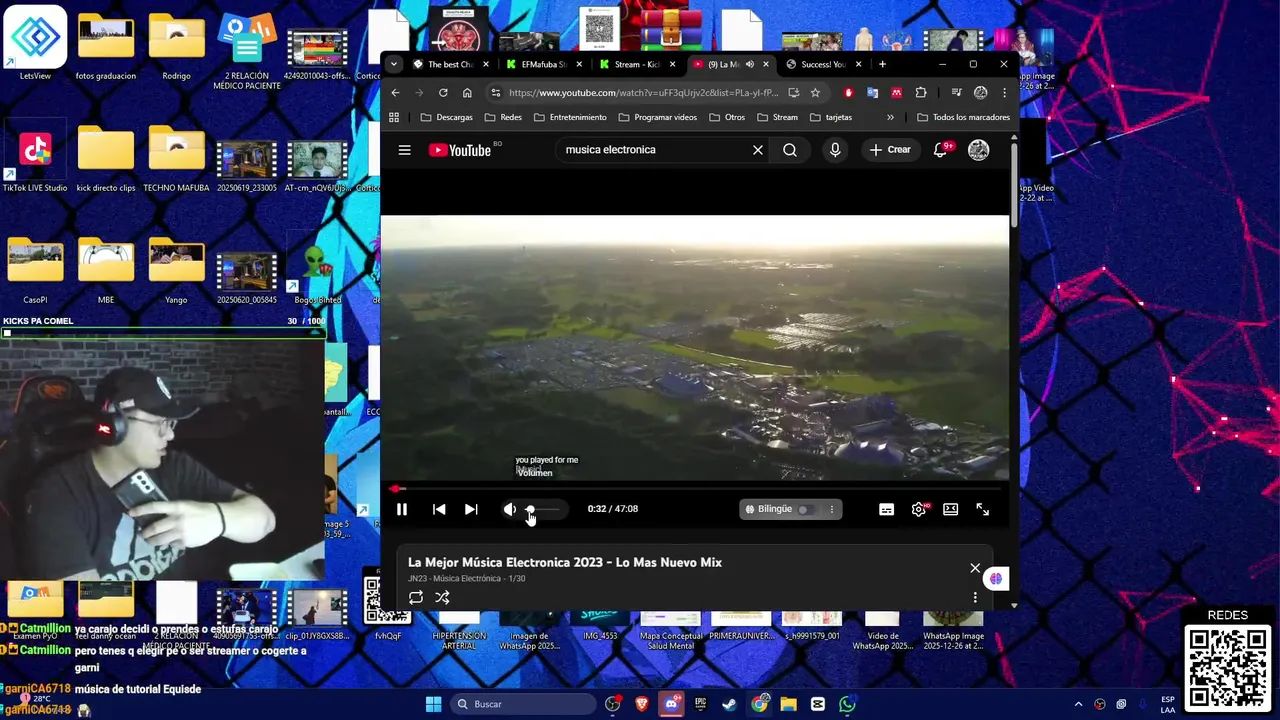Toggle subtitles in the player

point(886,509)
